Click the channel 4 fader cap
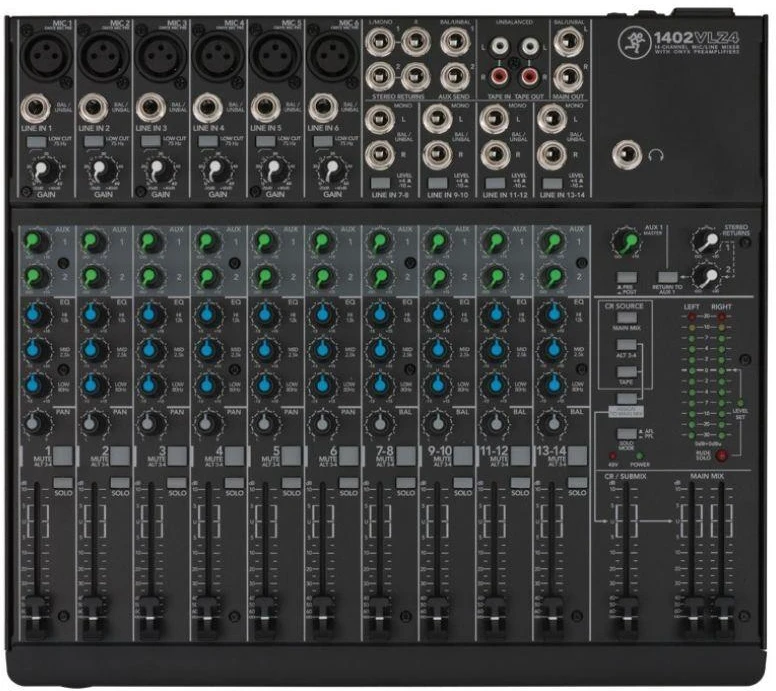Viewport: 776px width, 691px height. click(x=208, y=618)
